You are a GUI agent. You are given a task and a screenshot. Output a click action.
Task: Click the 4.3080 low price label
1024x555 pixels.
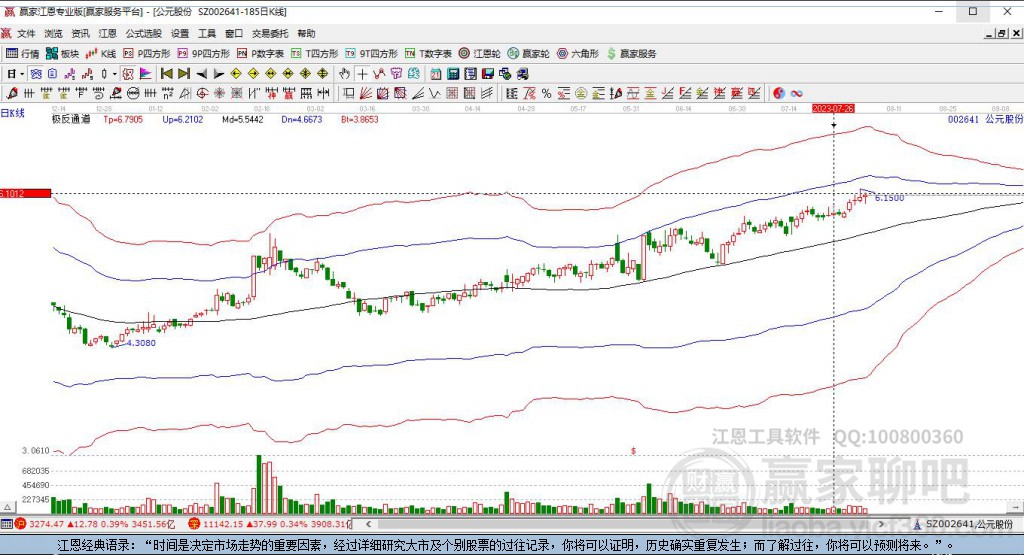pos(141,343)
